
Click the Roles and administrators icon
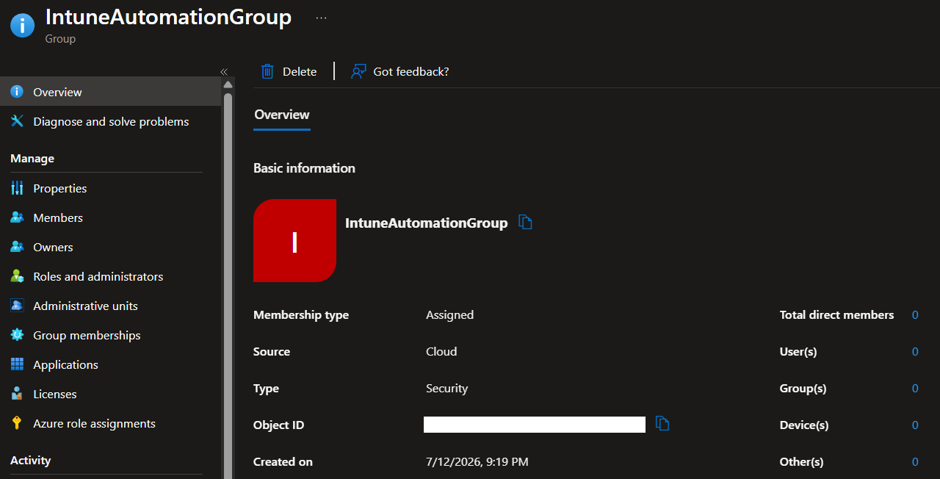pos(17,276)
